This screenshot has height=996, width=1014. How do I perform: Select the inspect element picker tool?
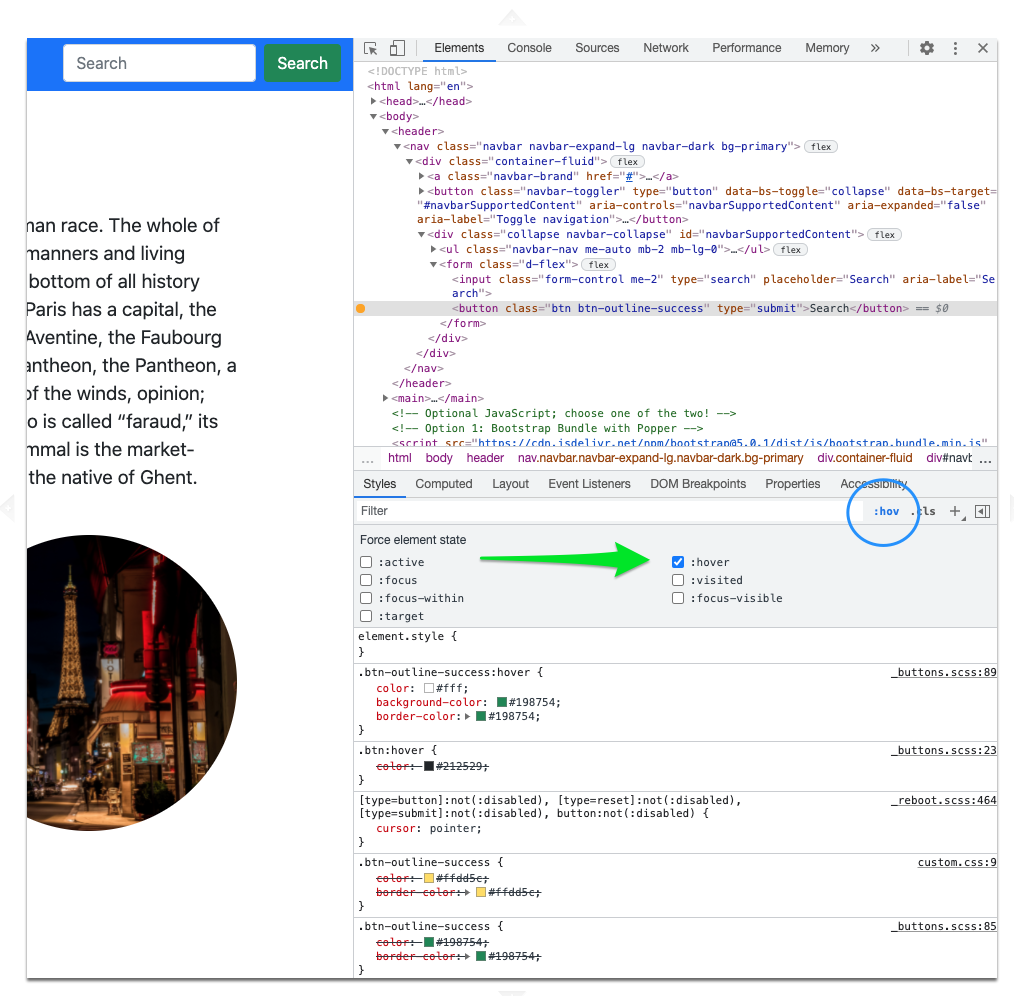[370, 47]
